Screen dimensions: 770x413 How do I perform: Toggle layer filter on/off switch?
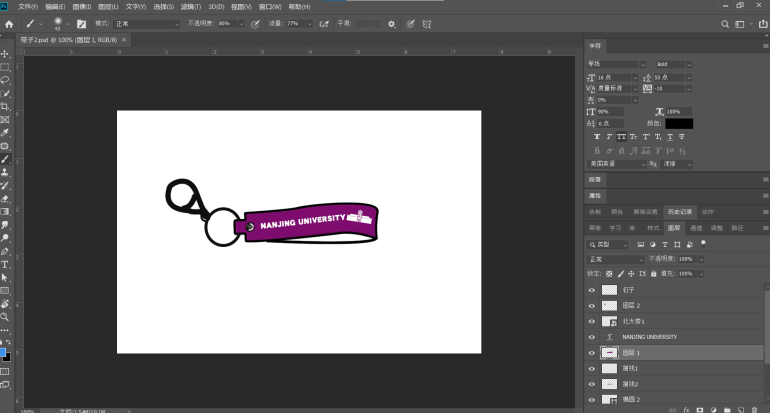pyautogui.click(x=703, y=243)
